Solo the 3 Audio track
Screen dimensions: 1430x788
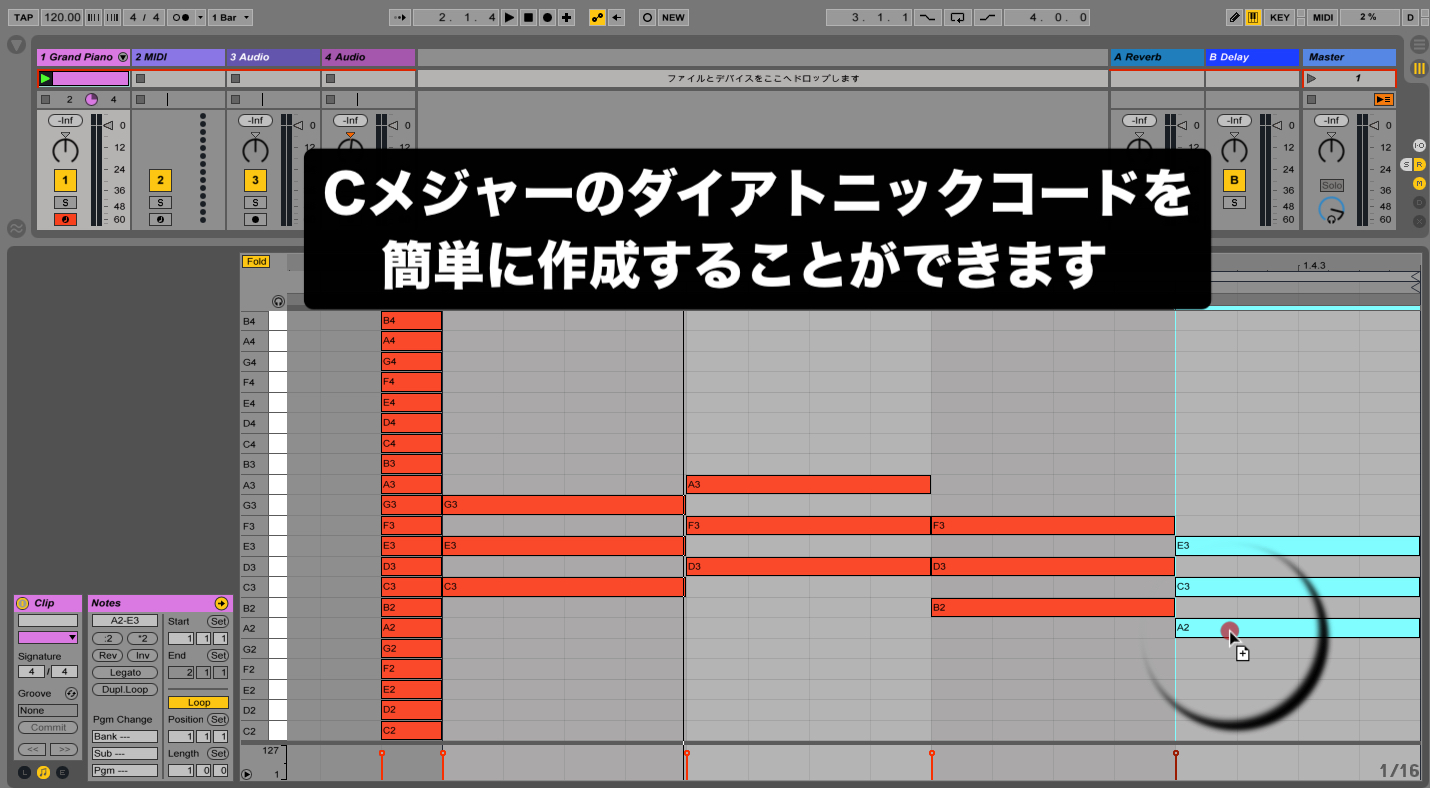(x=255, y=202)
